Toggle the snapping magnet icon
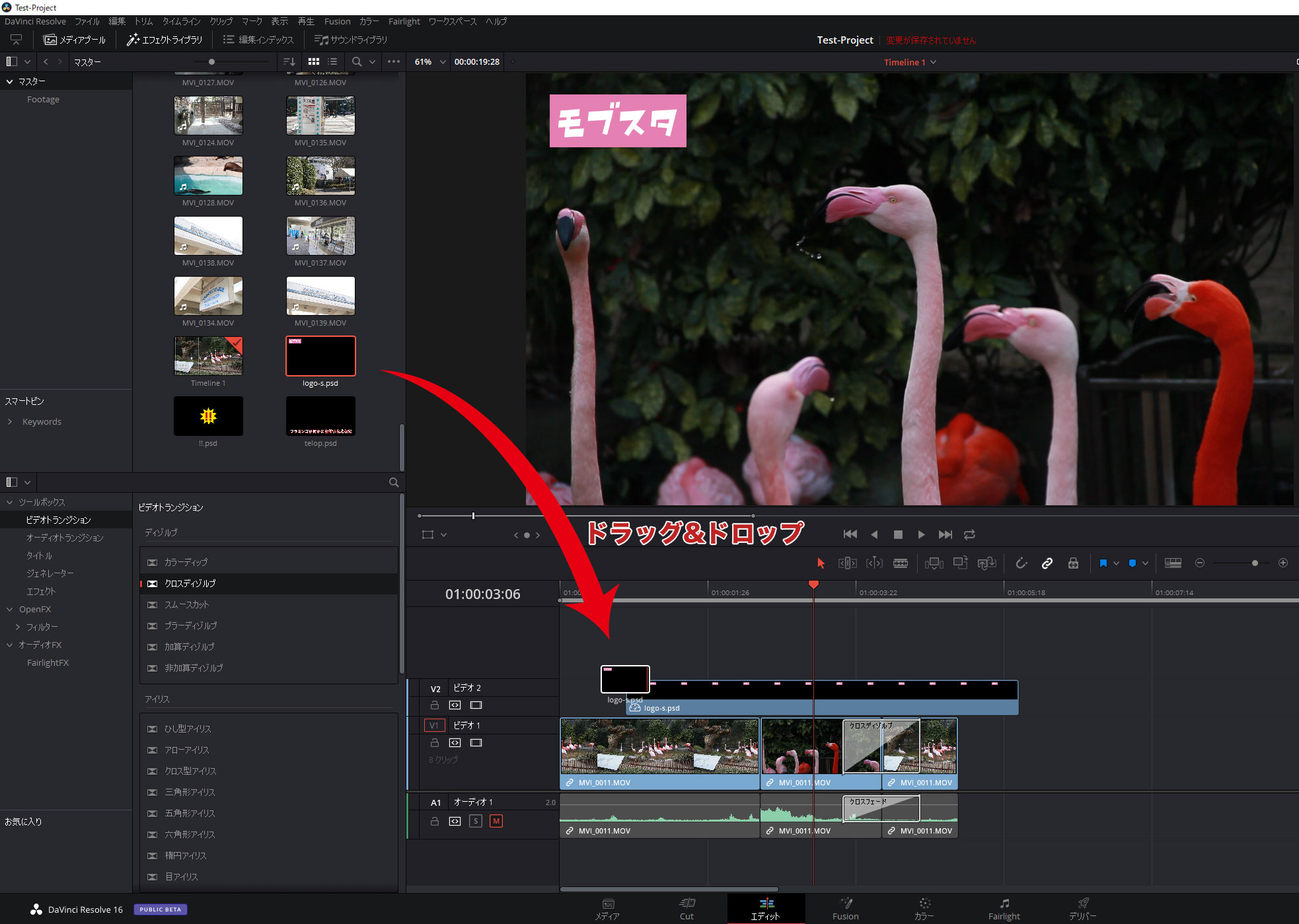Screen dimensions: 1299x924 click(x=1021, y=563)
